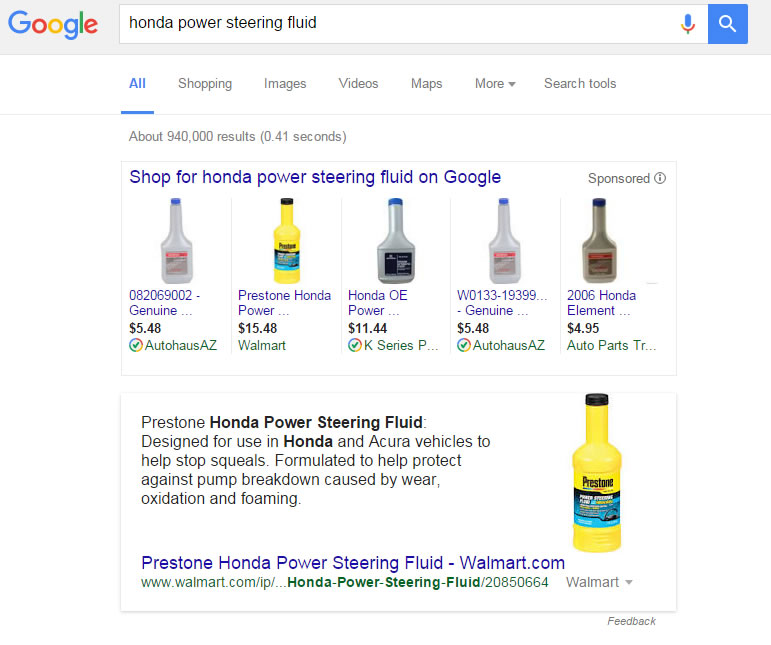Click the K Series trusted store checkmark
Viewport: 771px width, 645px height.
point(354,345)
